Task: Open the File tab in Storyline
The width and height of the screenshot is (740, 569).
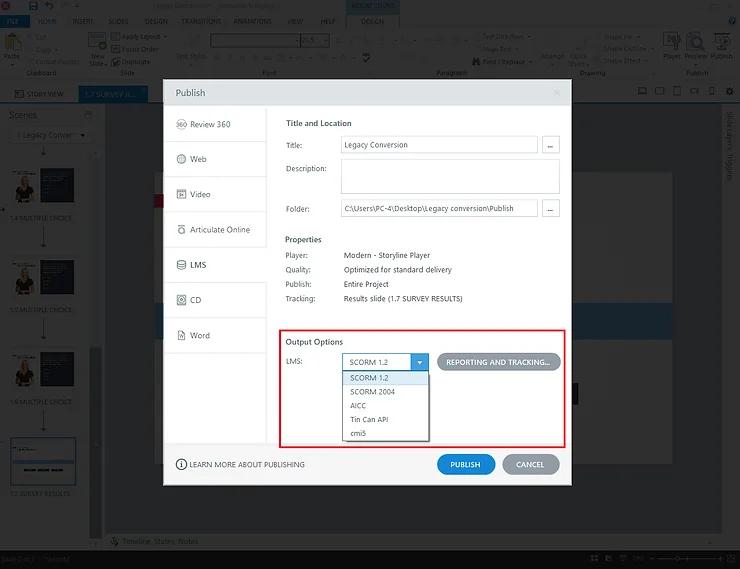Action: coord(14,21)
